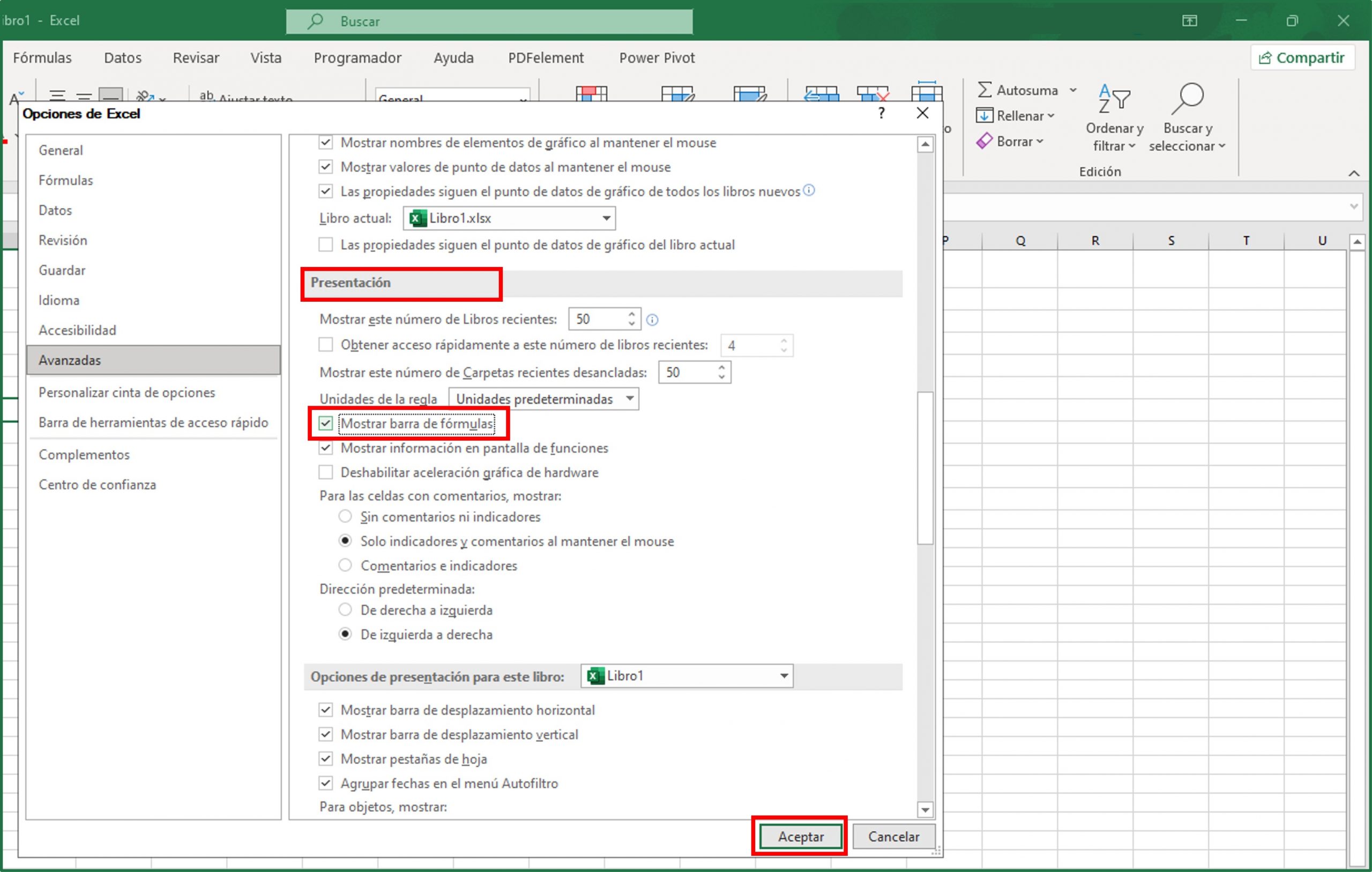1372x872 pixels.
Task: Click the options panel vertical scrollbar thumb
Action: 924,467
